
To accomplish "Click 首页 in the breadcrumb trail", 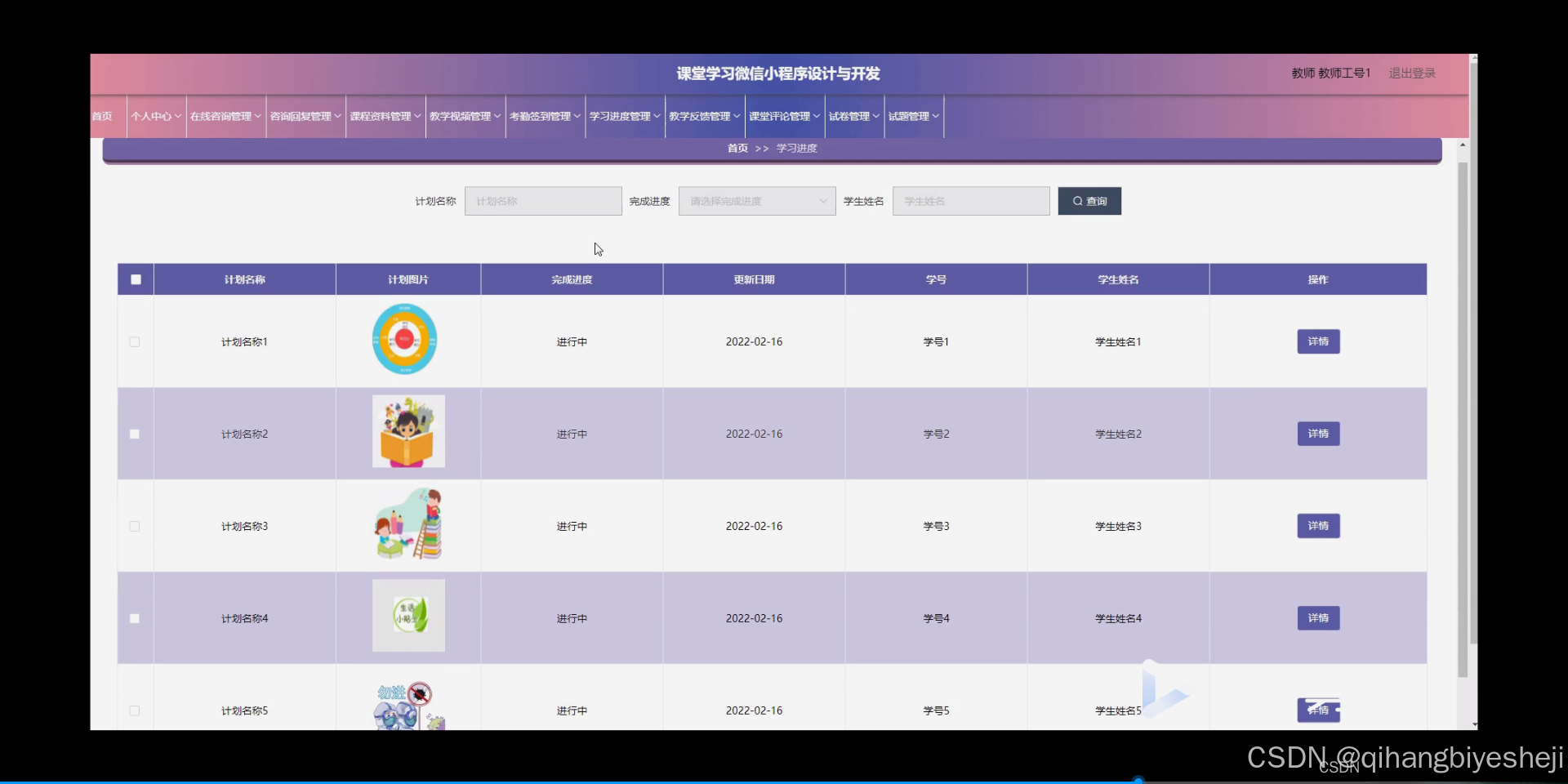I will [x=736, y=148].
